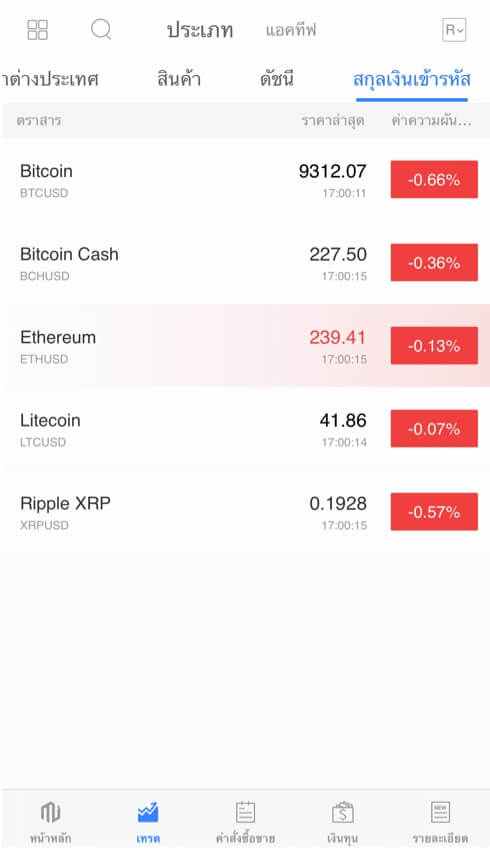The height and width of the screenshot is (848, 490).
Task: Select the สินค้า category tab
Action: 179,79
